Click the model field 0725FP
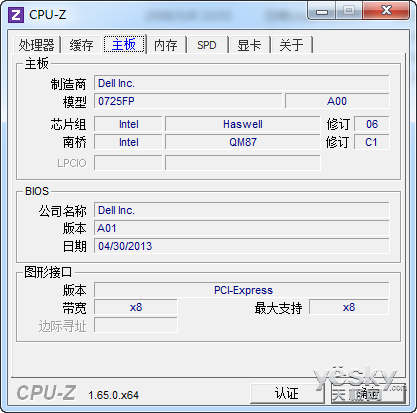The width and height of the screenshot is (417, 413). (x=188, y=101)
